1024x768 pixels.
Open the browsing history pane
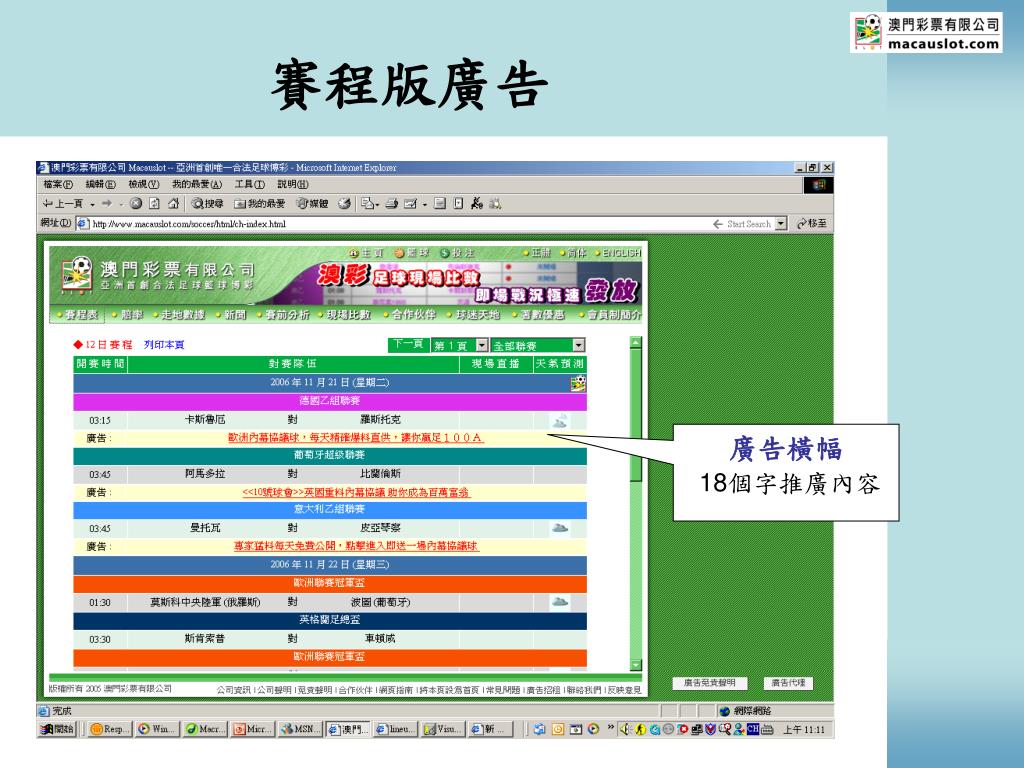pos(344,204)
